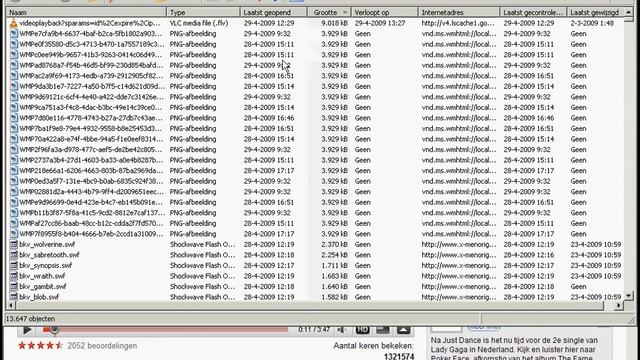
Task: Sort by the Laatst geopend column header
Action: (x=273, y=13)
